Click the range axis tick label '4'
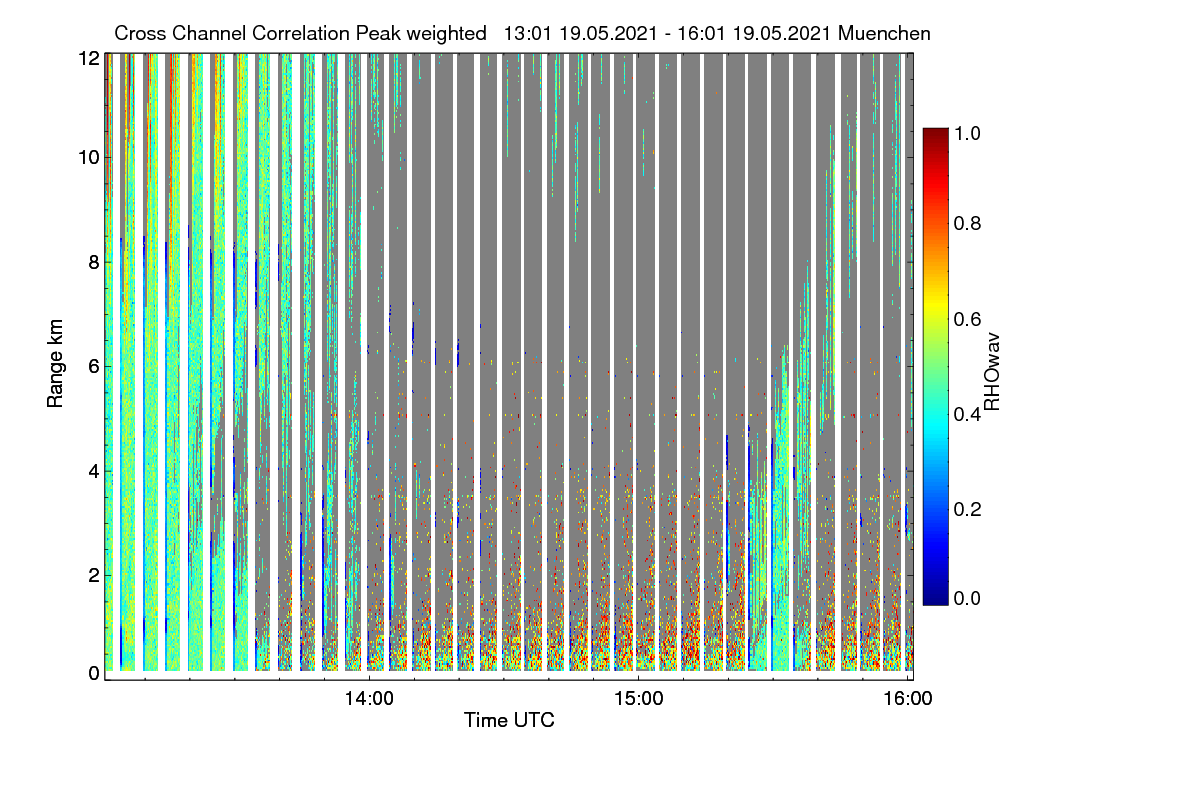The width and height of the screenshot is (1200, 800). tap(95, 471)
